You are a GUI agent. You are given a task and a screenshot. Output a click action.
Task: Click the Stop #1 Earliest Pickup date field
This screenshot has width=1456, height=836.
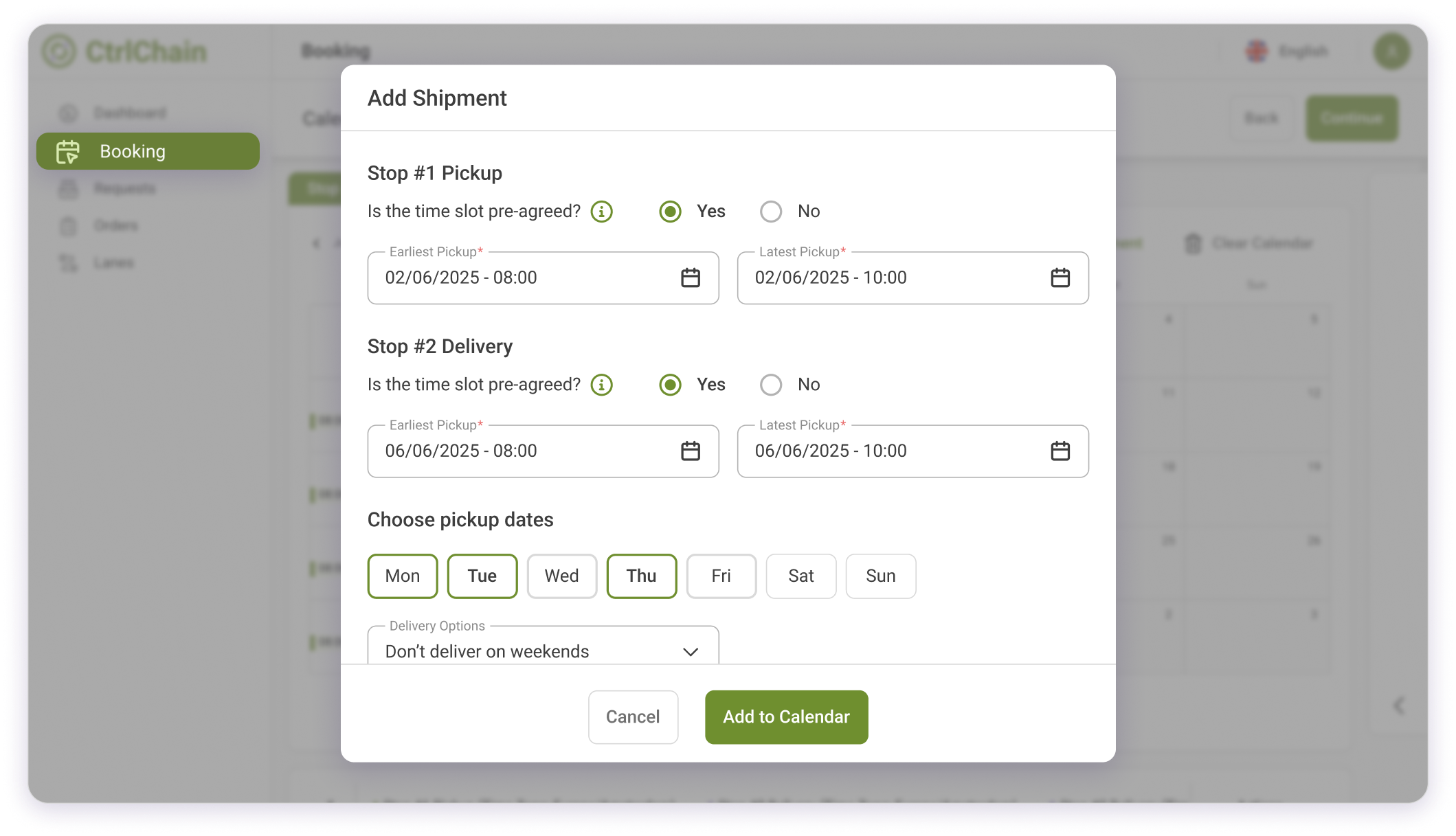click(x=543, y=278)
